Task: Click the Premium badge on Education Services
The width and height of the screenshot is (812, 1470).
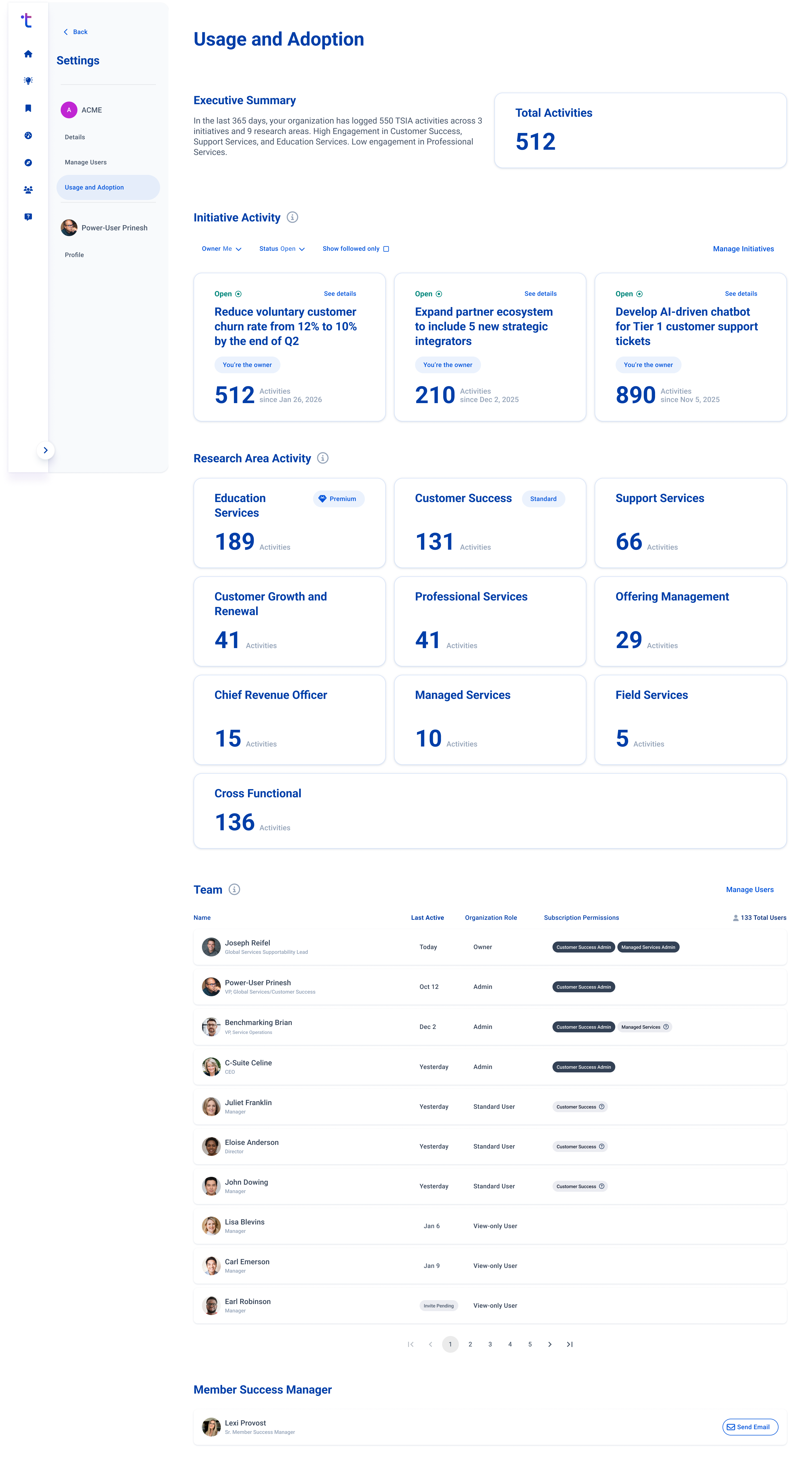Action: click(339, 499)
